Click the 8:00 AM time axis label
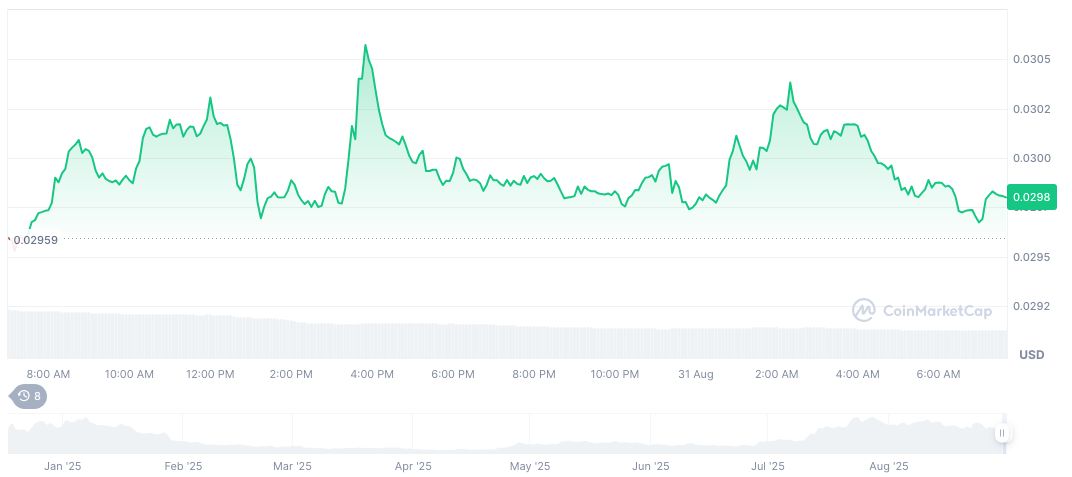Viewport: 1072px width, 477px height. click(48, 374)
